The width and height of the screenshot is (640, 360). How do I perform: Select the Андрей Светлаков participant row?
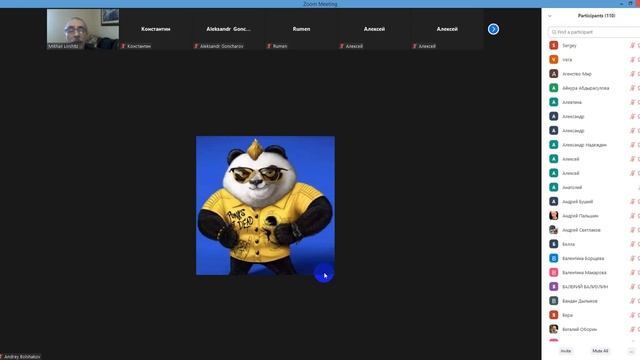pyautogui.click(x=591, y=230)
